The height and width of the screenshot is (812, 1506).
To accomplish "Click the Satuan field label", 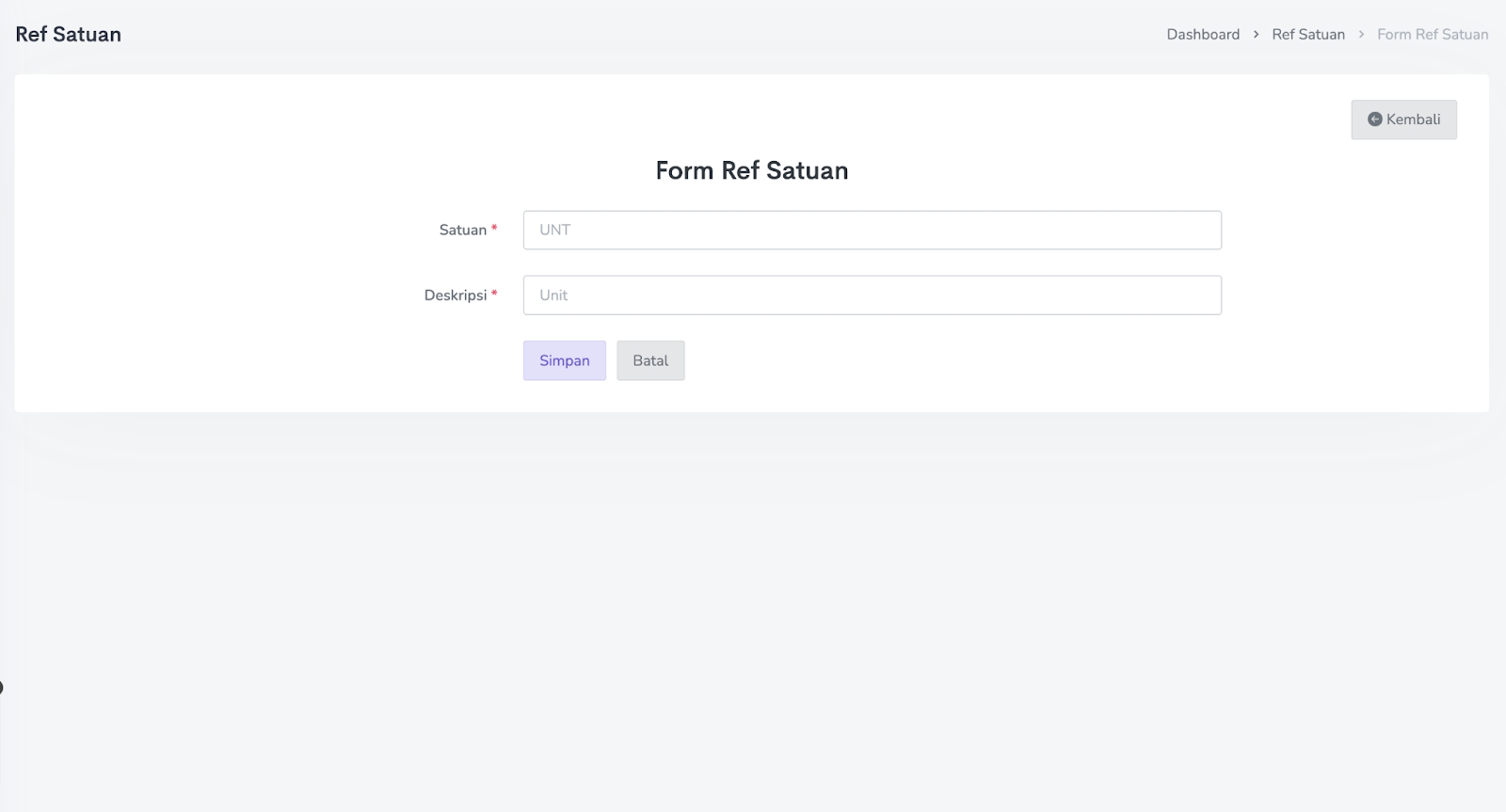I will (x=462, y=231).
